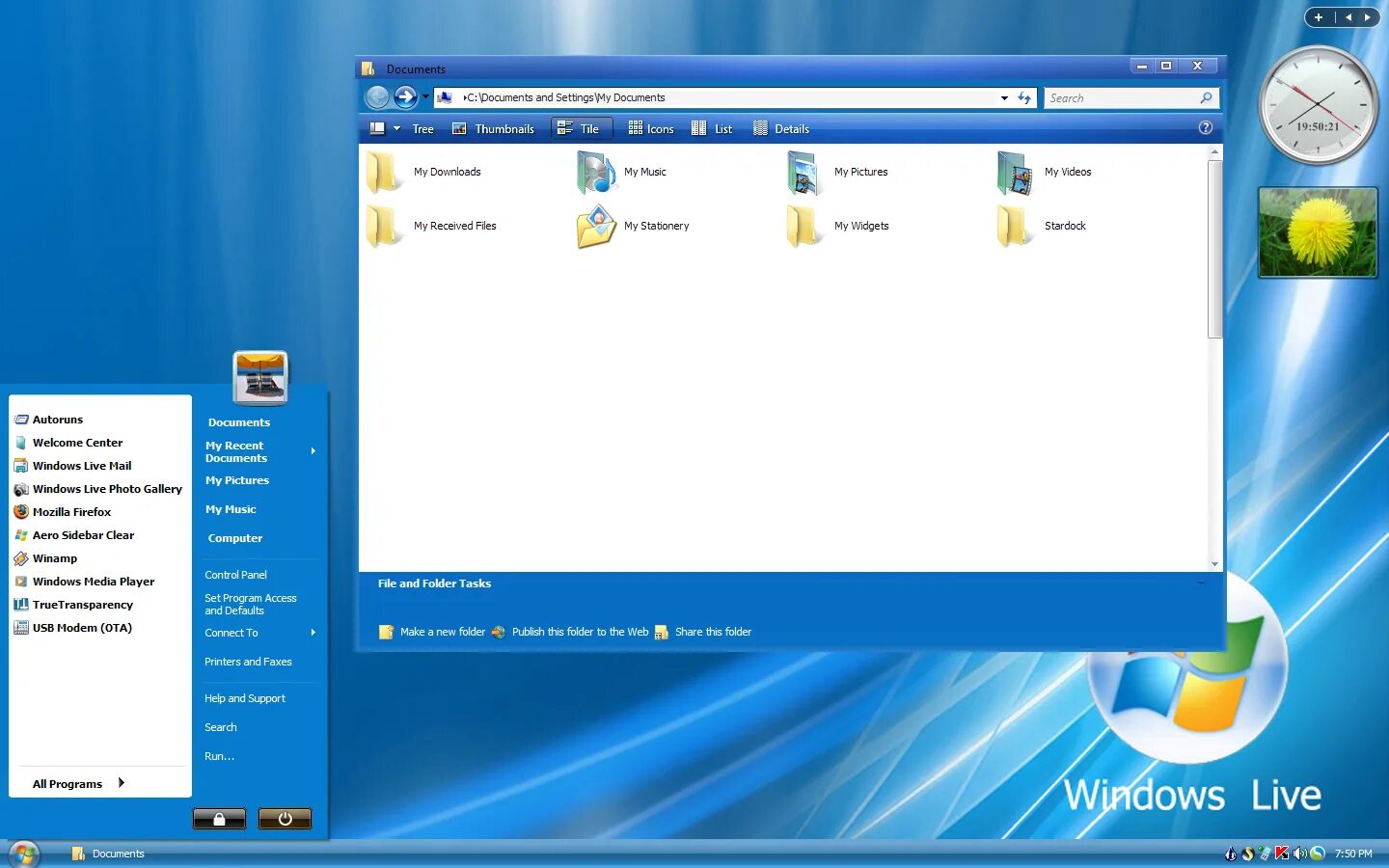Switch to Thumbnails view

point(493,128)
